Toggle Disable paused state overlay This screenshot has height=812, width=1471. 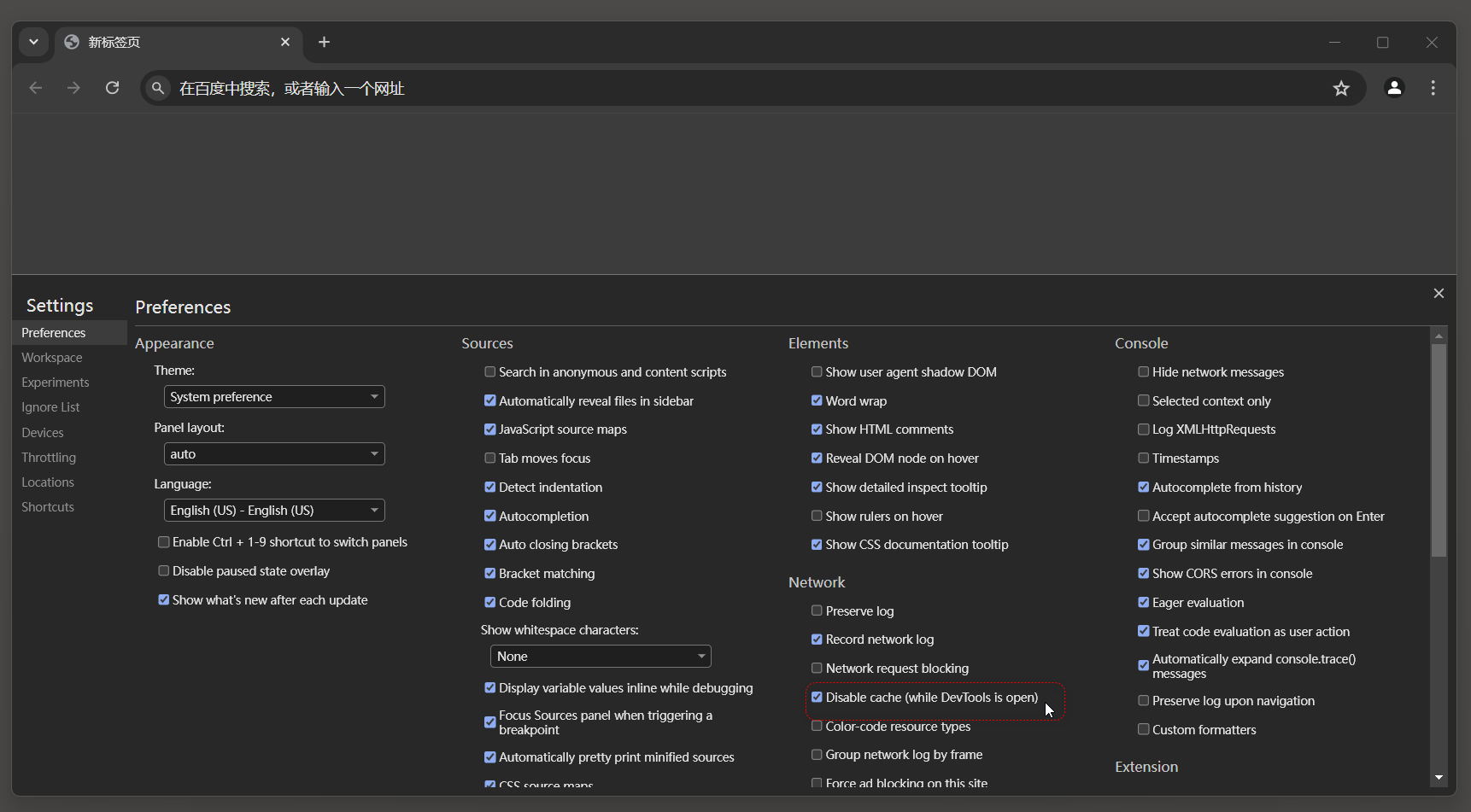click(x=163, y=571)
